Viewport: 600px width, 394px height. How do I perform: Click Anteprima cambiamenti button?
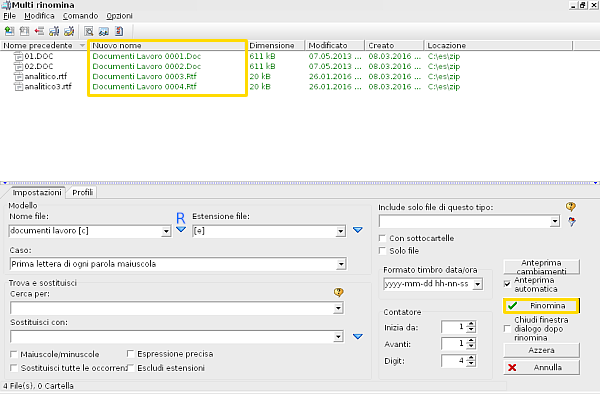click(x=541, y=267)
